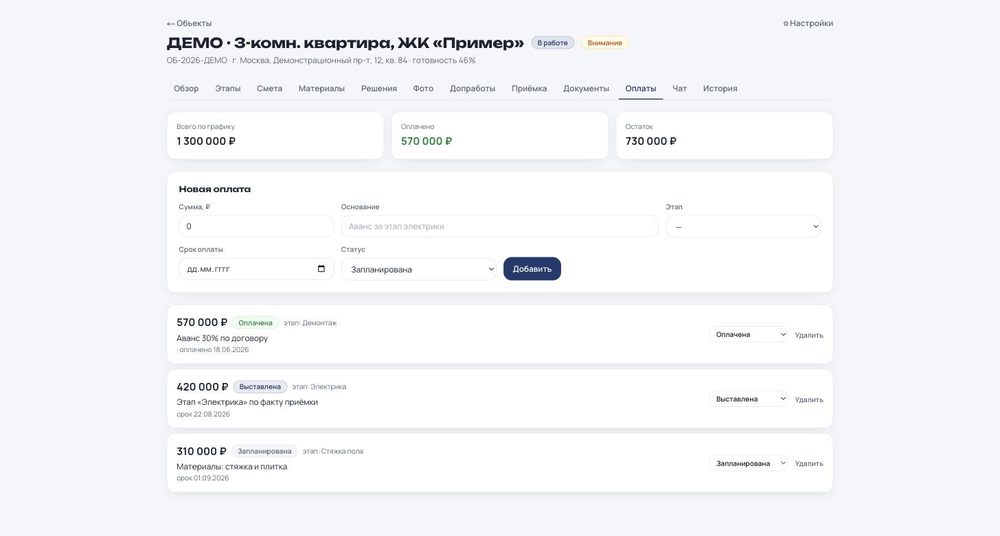Click the срок 01.09.2026 date text

[x=202, y=478]
